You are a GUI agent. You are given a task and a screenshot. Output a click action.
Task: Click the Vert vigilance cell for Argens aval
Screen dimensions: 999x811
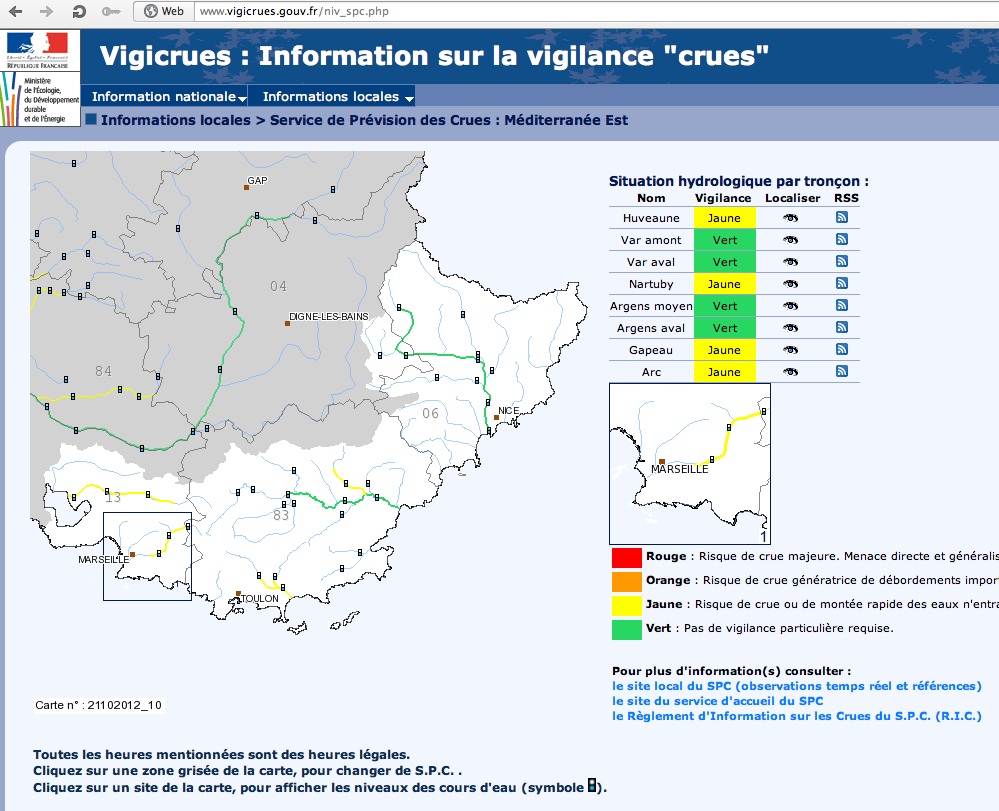click(x=724, y=328)
